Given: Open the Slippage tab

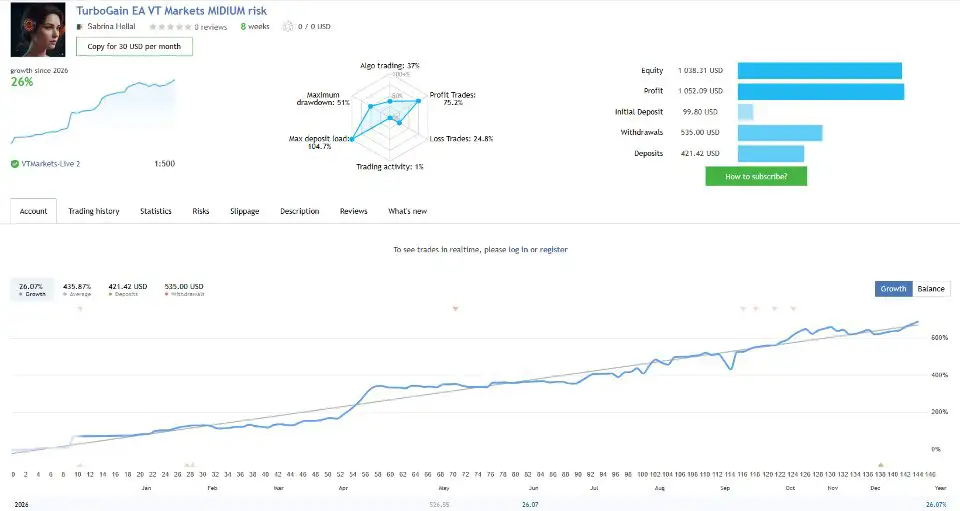Looking at the screenshot, I should (x=244, y=211).
